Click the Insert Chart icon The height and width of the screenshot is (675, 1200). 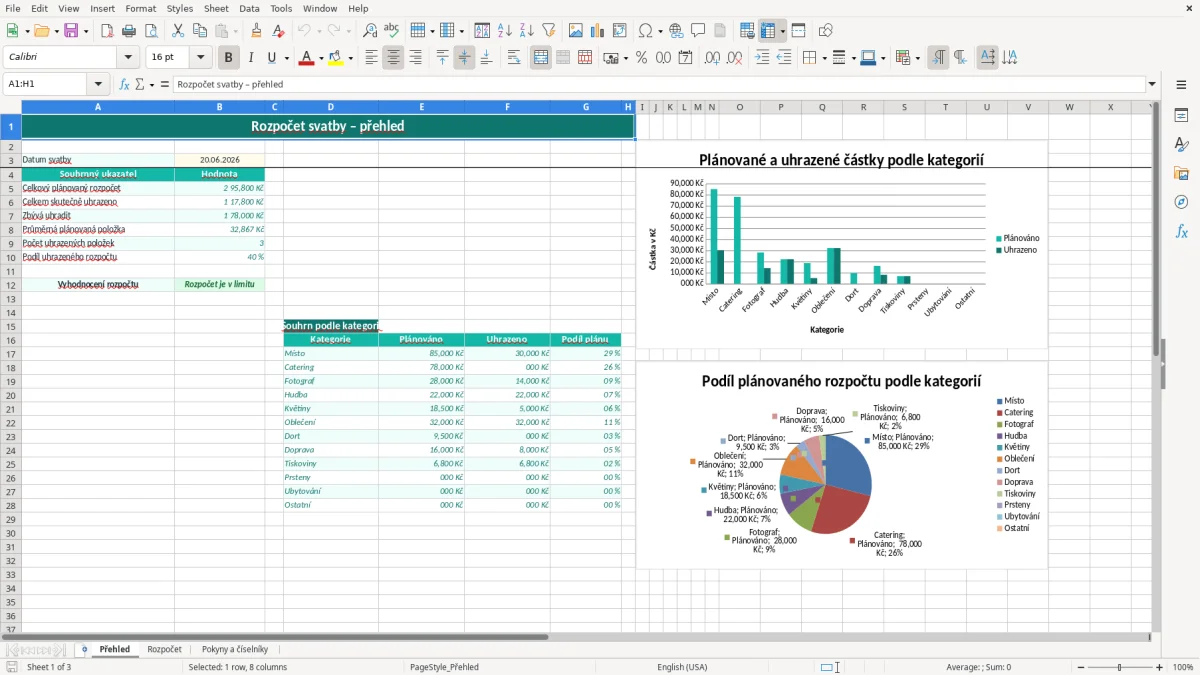598,31
